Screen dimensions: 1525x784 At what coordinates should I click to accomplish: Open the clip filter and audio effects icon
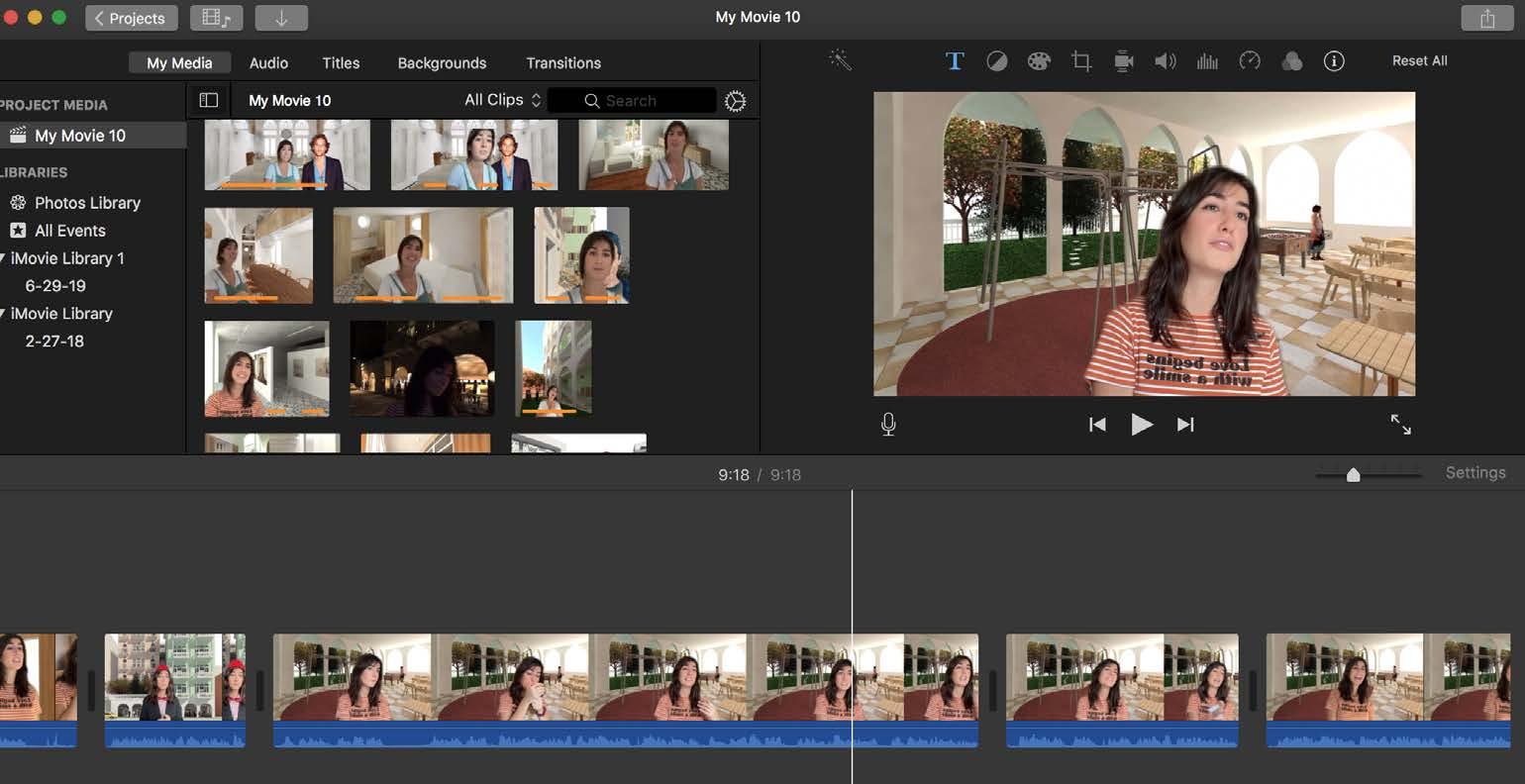[x=1291, y=61]
